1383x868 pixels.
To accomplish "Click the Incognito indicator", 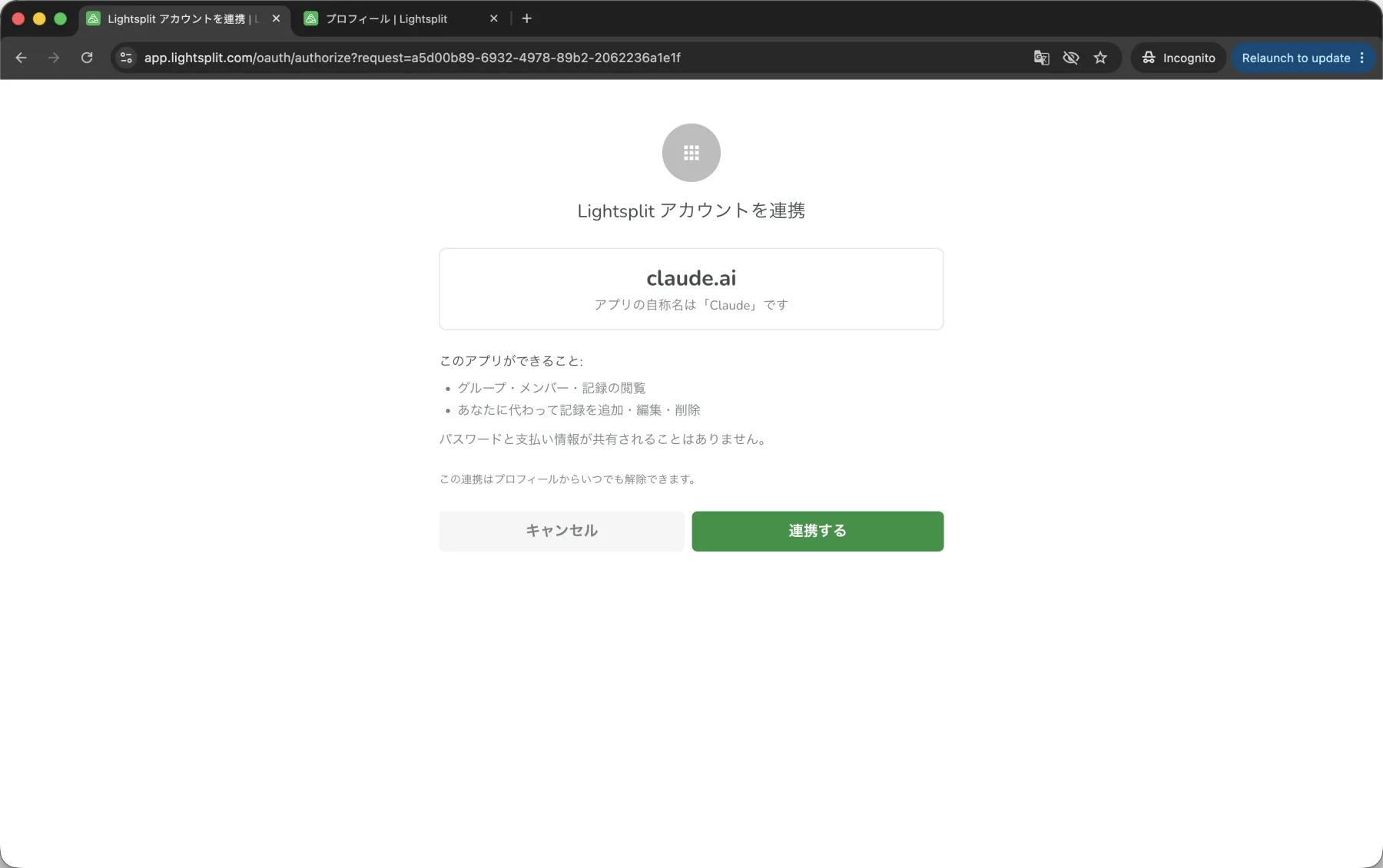I will pos(1179,58).
